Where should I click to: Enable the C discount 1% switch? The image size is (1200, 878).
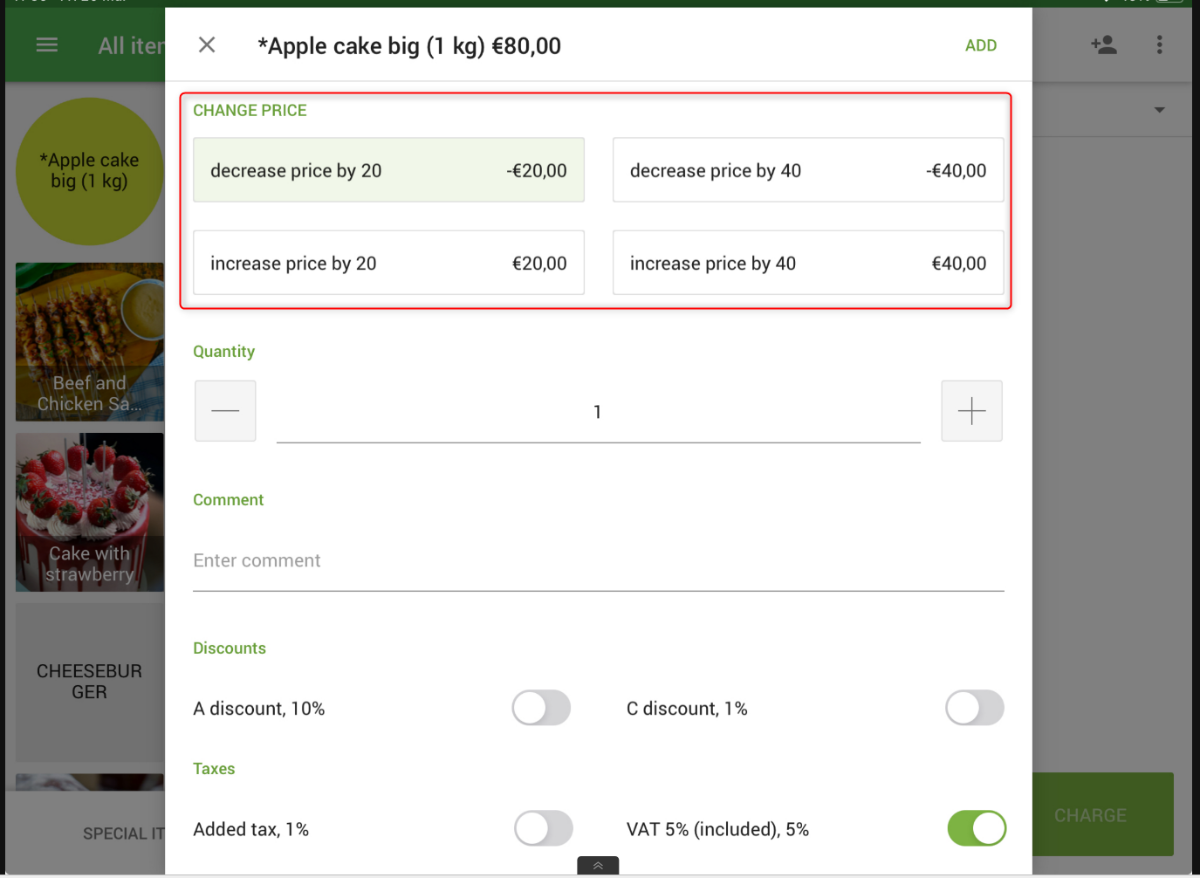pyautogui.click(x=974, y=708)
